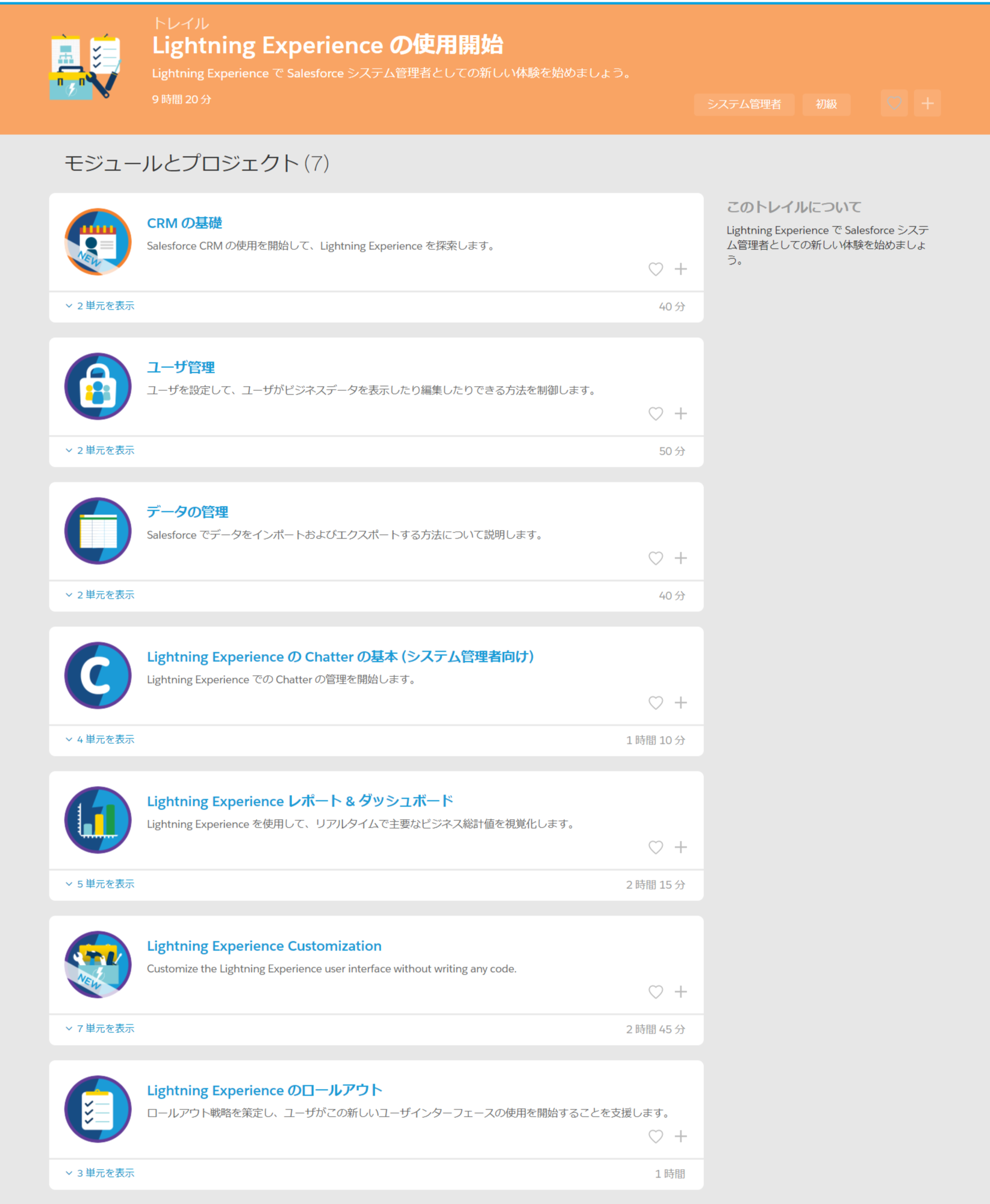Image resolution: width=990 pixels, height=1204 pixels.
Task: Add CRM の基礎 using plus icon
Action: 680,269
